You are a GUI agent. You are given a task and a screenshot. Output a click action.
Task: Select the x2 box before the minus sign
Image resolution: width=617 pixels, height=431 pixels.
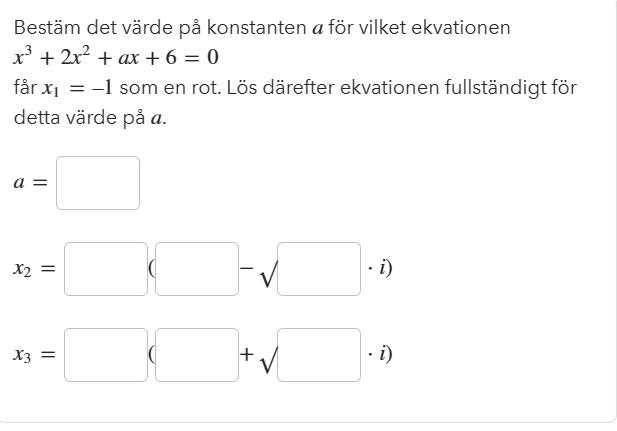coord(197,269)
